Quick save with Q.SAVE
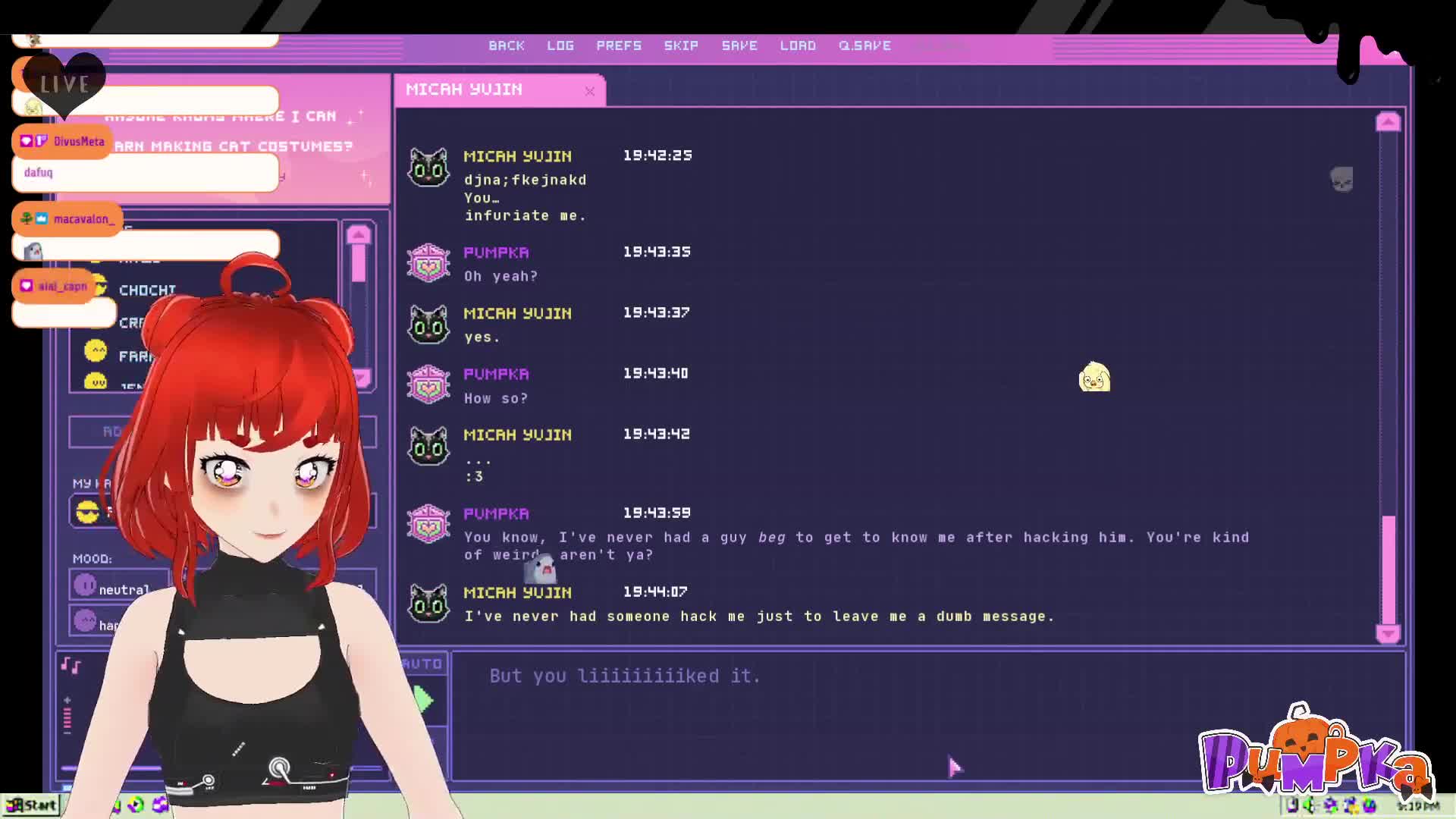Image resolution: width=1456 pixels, height=819 pixels. pos(864,45)
